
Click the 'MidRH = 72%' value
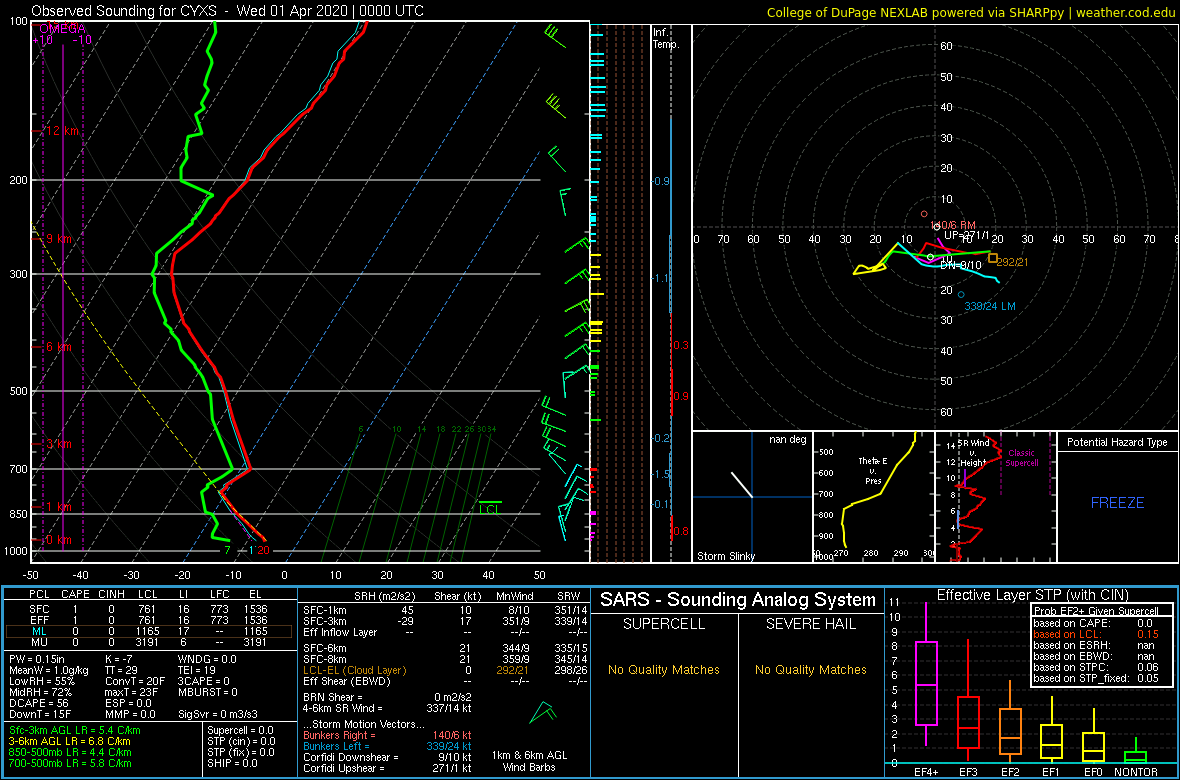click(41, 693)
